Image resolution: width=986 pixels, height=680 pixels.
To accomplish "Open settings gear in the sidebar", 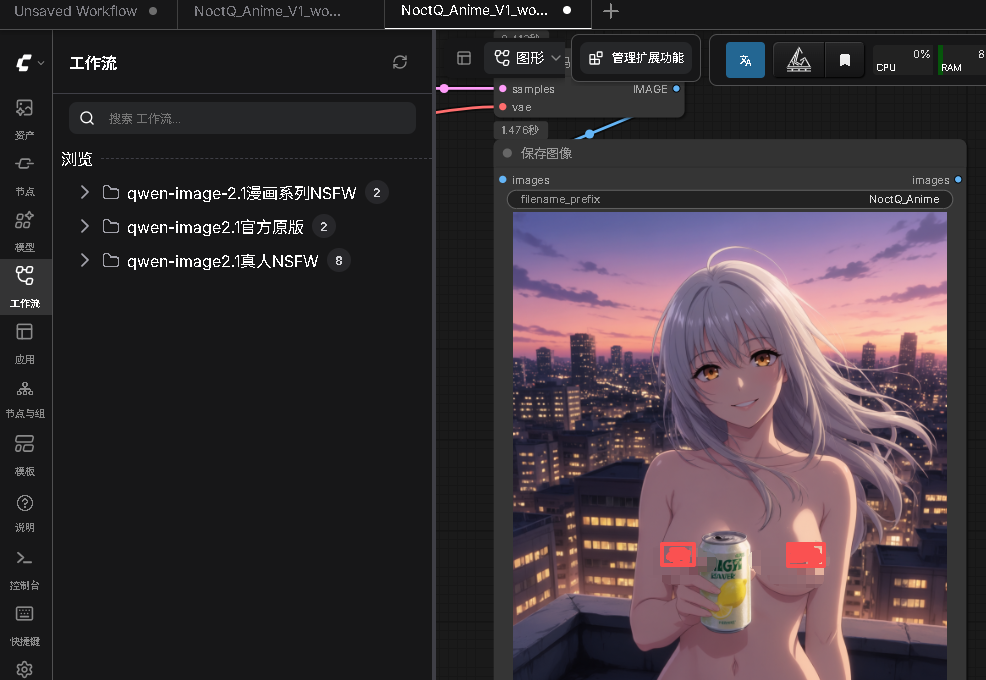I will (x=25, y=669).
